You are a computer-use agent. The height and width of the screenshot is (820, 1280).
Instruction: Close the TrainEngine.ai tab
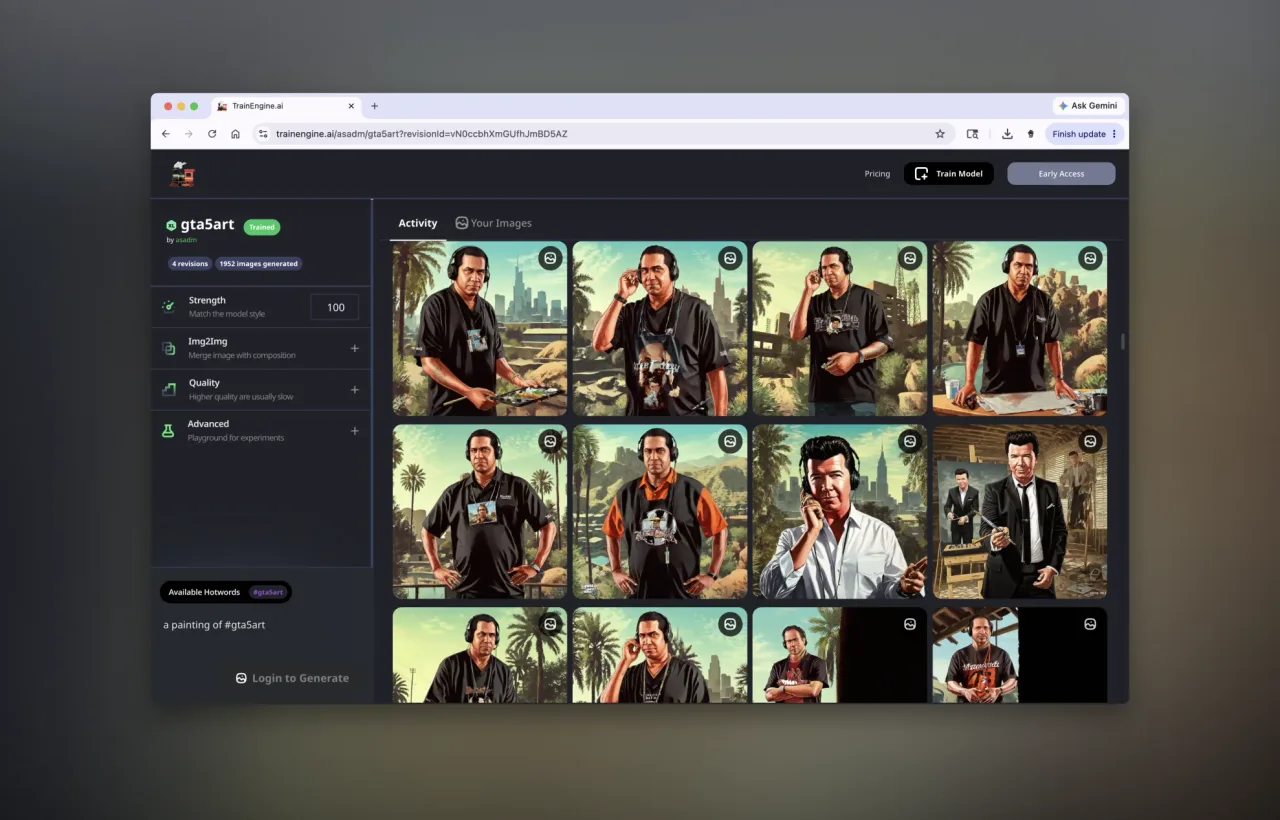click(x=351, y=106)
